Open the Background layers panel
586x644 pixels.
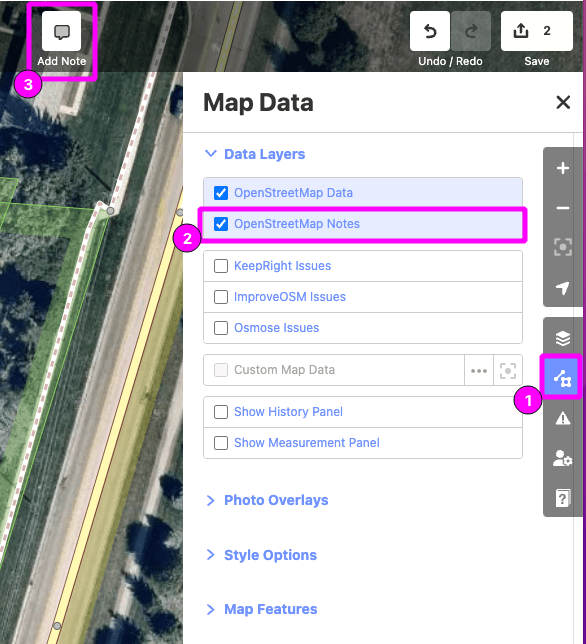click(563, 338)
